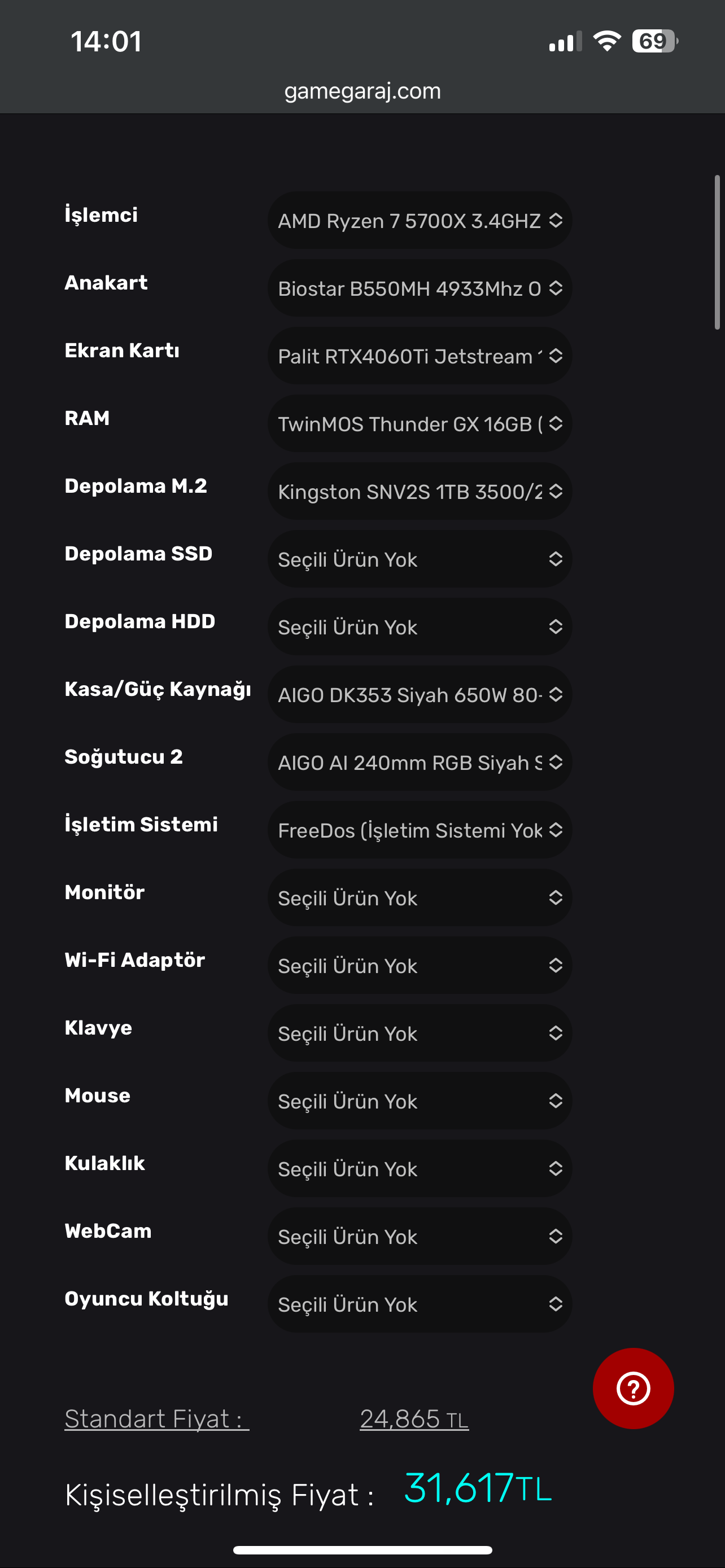Tap the red help question mark icon

[632, 1389]
